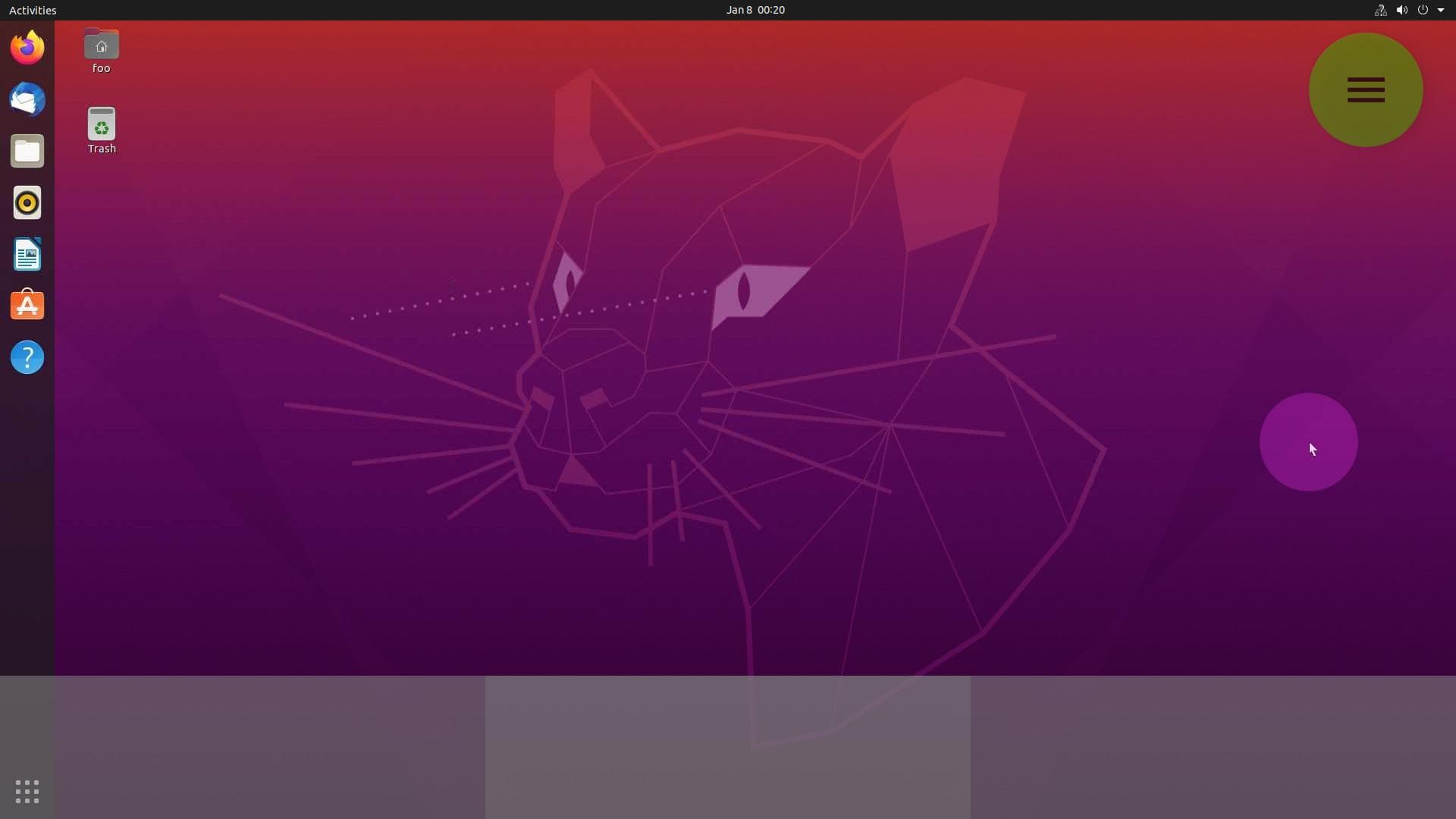Open the Jan 8 00:20 clock menu
This screenshot has height=819, width=1456.
click(755, 10)
